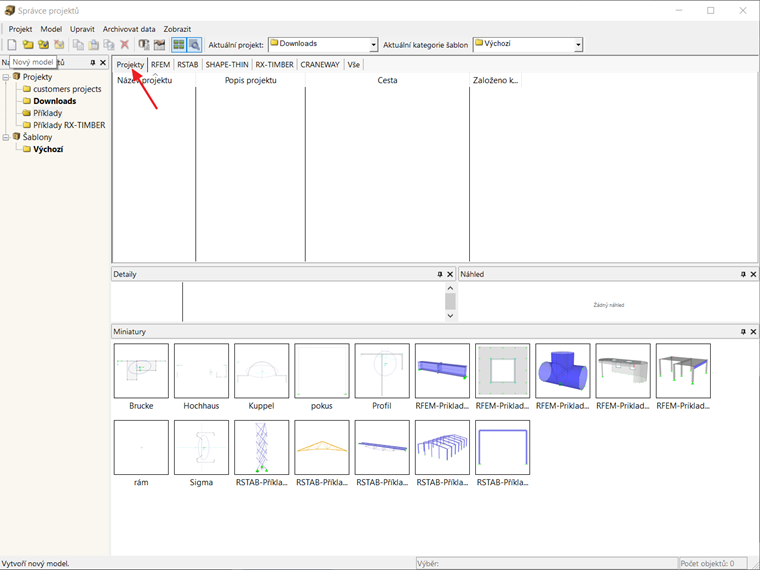Select the Sigma thumbnail

(x=201, y=447)
